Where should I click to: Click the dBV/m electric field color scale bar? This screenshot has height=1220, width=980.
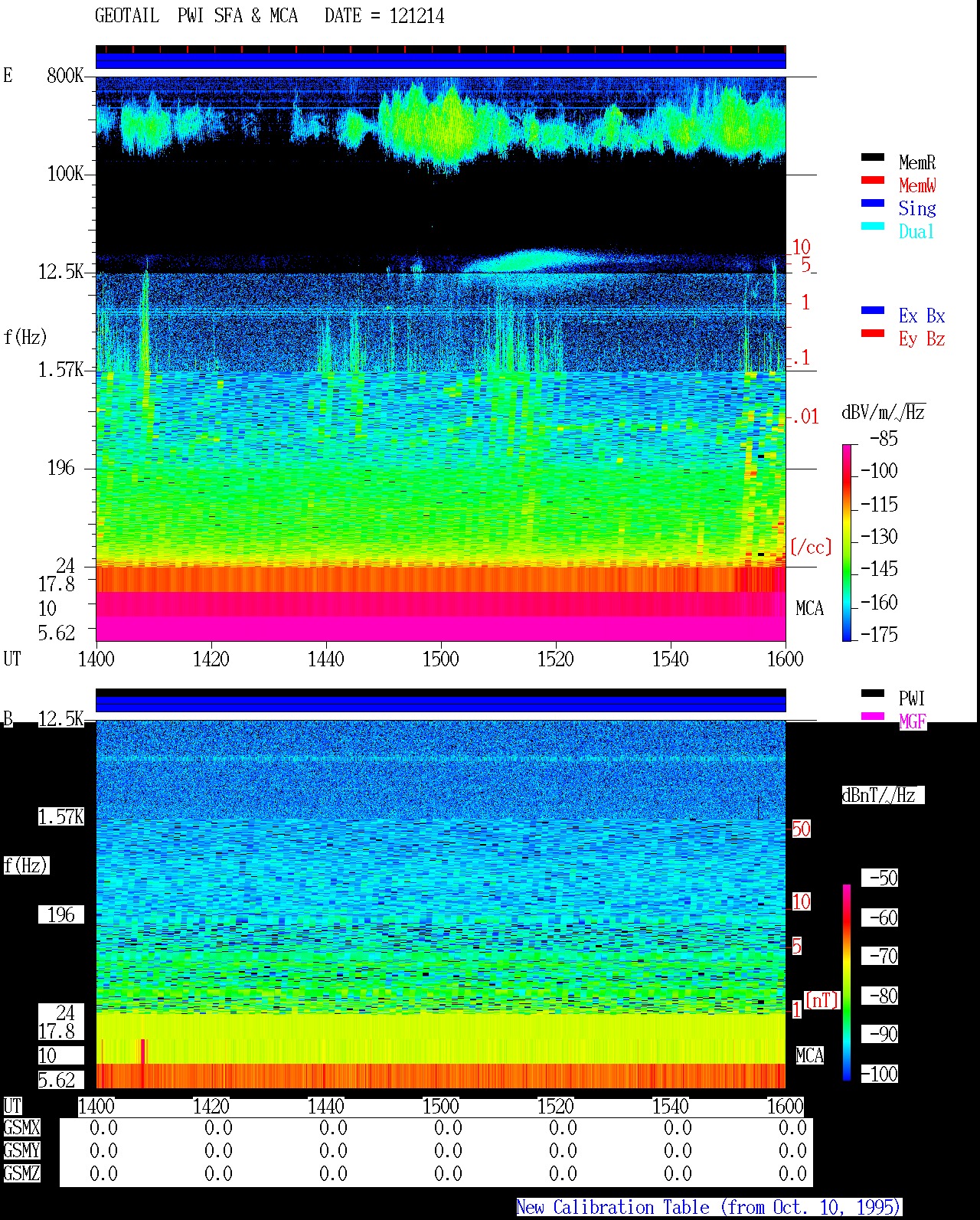(847, 542)
